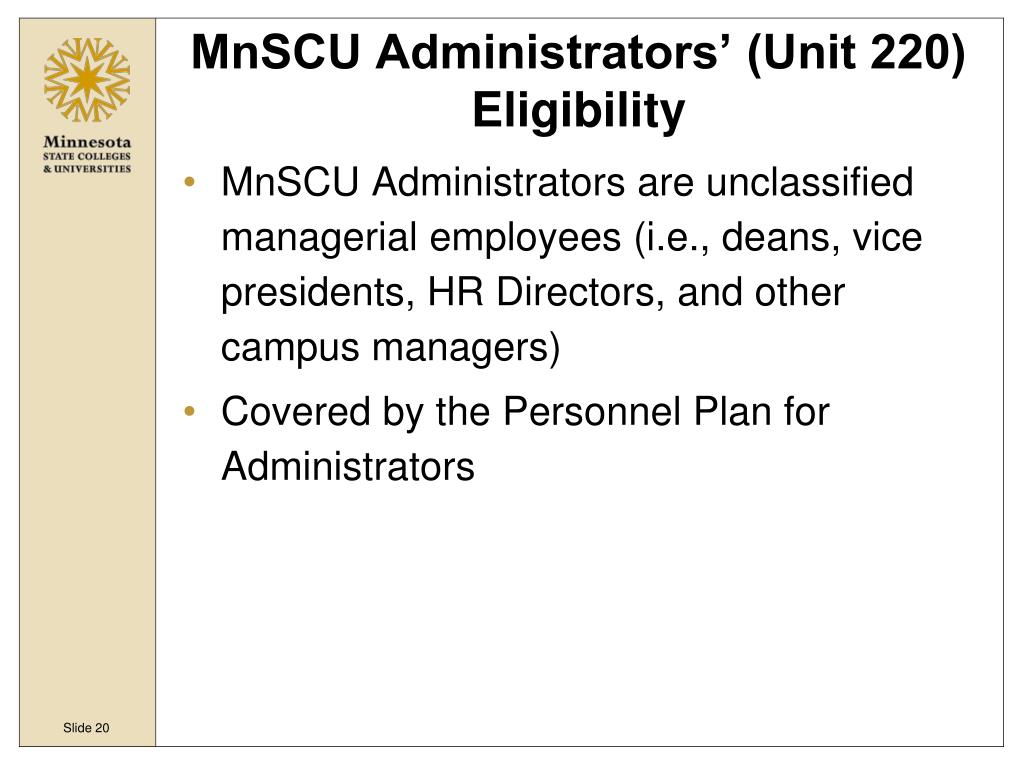Click the Minnesota wordmark under the logo
1024x768 pixels.
(87, 142)
